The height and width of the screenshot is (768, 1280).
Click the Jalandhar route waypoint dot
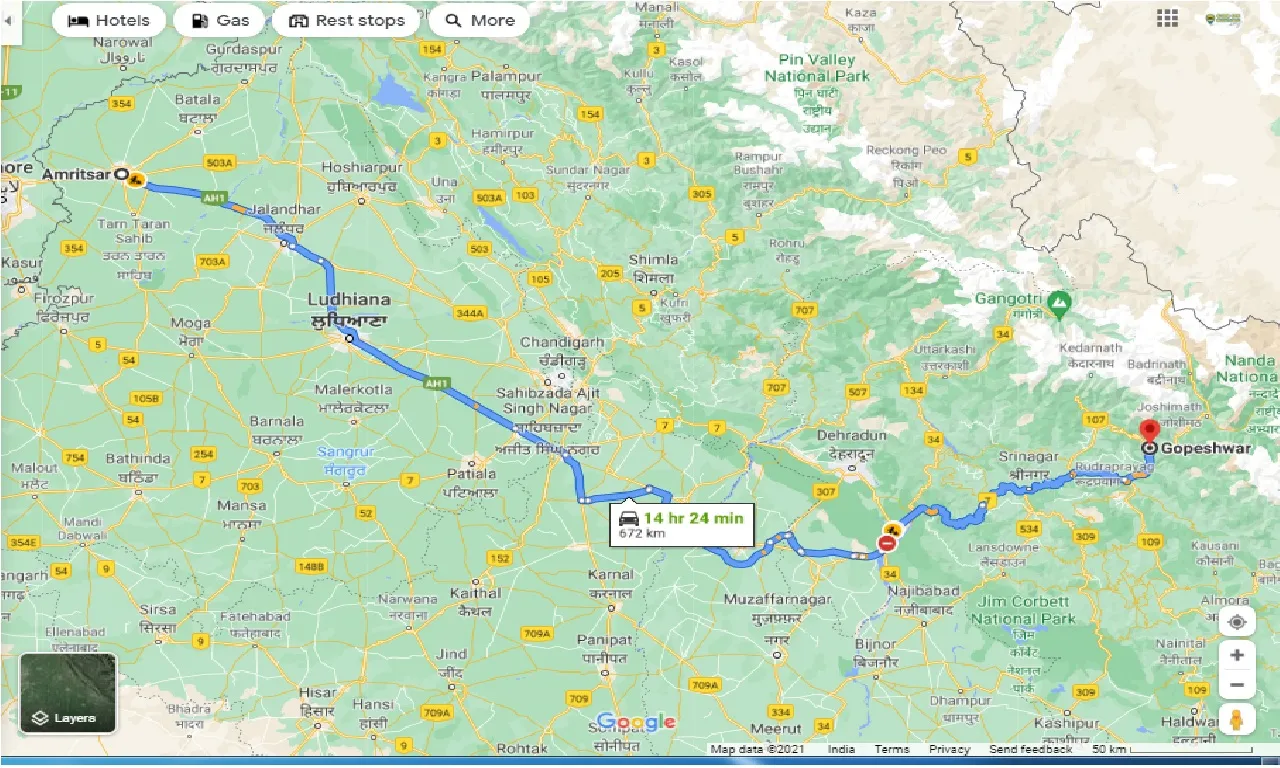point(284,243)
